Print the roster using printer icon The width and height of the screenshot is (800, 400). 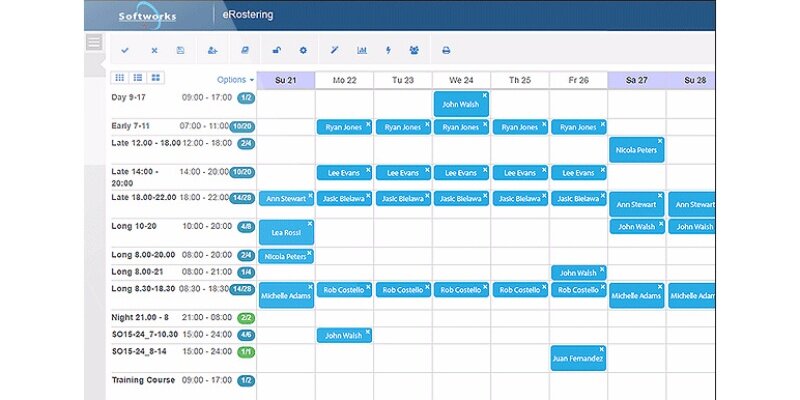[x=446, y=50]
